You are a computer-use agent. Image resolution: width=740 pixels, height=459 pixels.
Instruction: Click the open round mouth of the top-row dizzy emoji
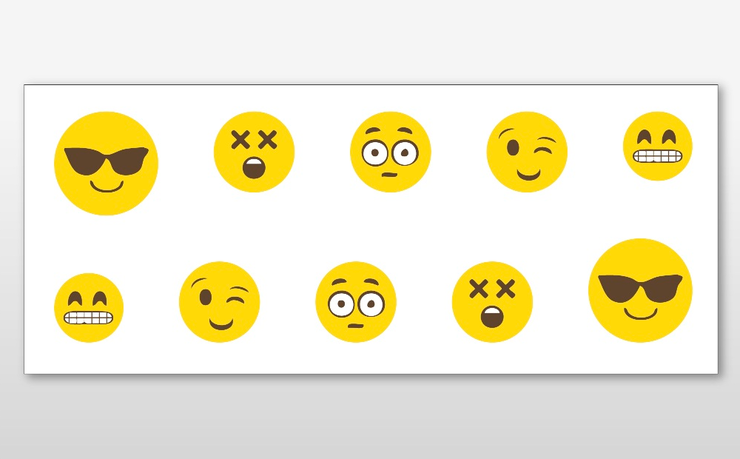(254, 168)
